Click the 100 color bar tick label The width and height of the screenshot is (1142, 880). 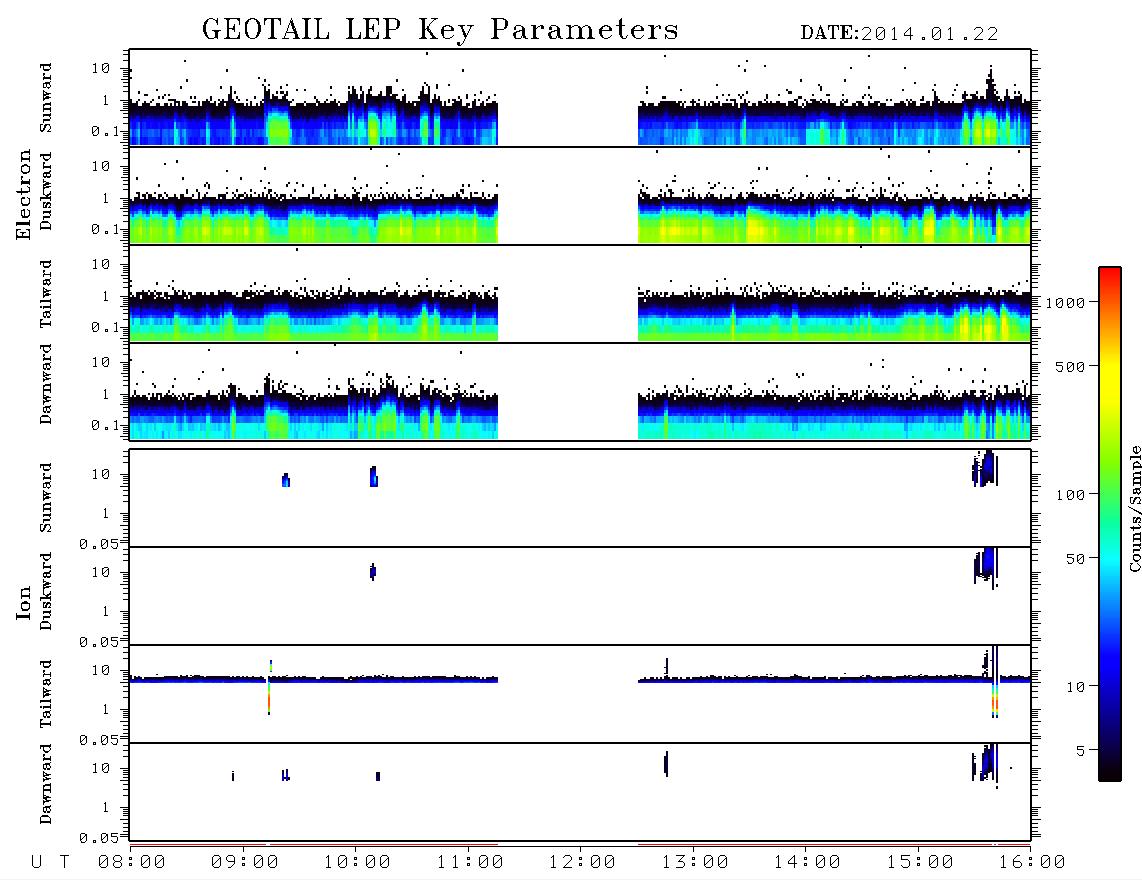[x=1070, y=495]
